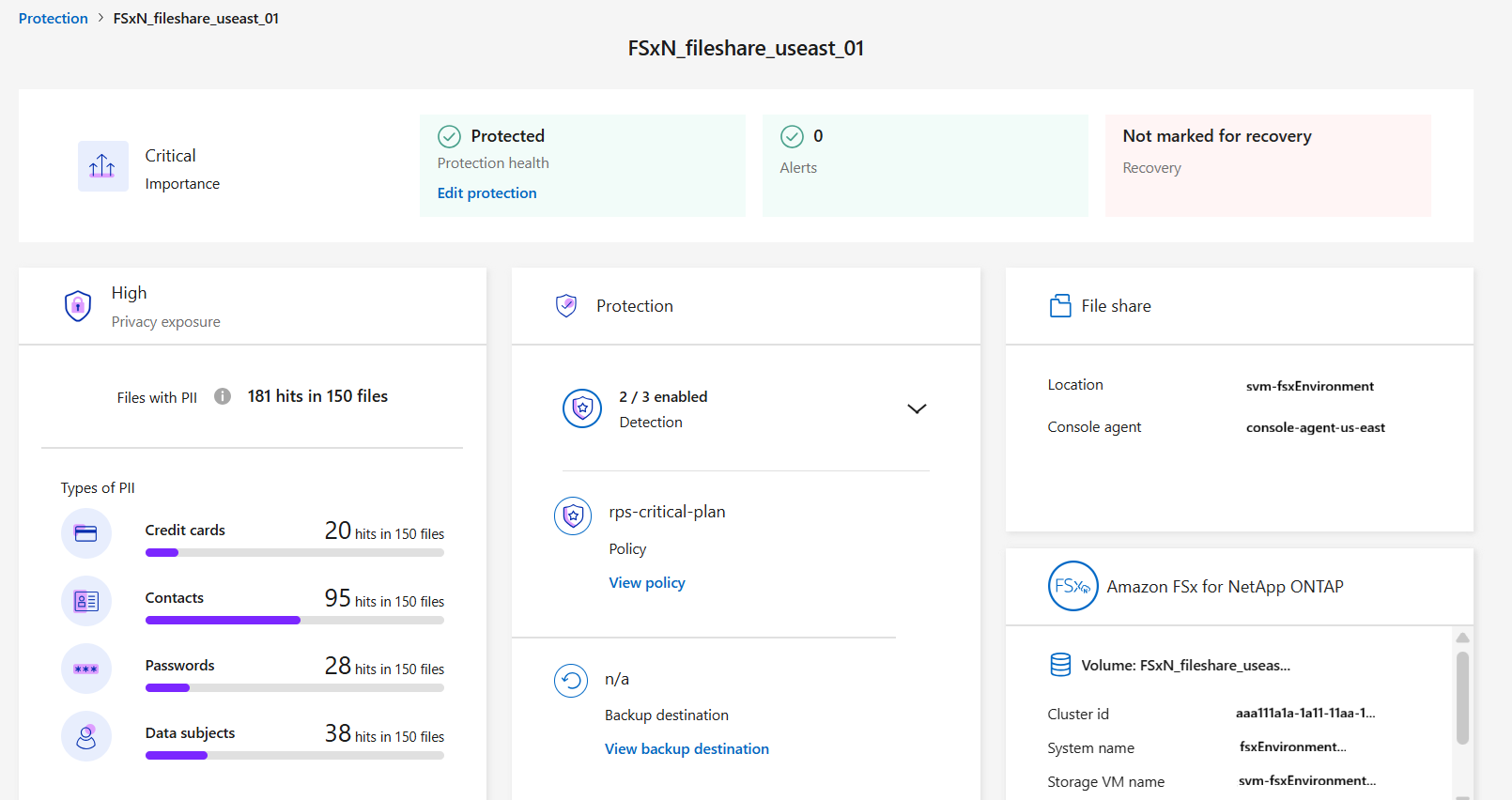Click the Files with PII info icon
This screenshot has height=800, width=1512.
click(223, 396)
